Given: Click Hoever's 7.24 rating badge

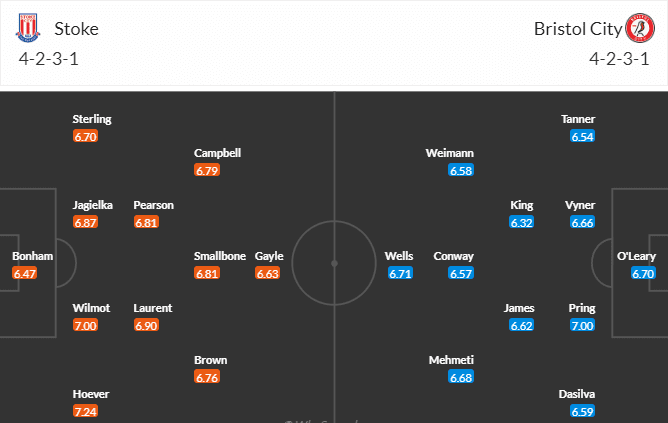Looking at the screenshot, I should tap(86, 411).
